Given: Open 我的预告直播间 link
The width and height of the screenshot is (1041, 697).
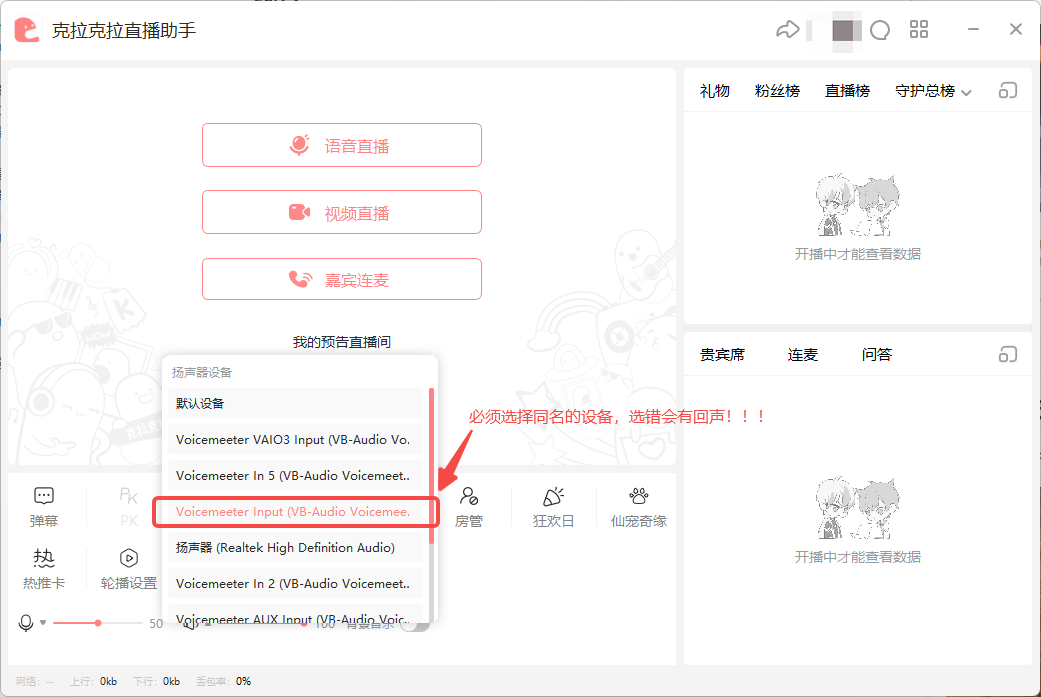Looking at the screenshot, I should tap(342, 342).
